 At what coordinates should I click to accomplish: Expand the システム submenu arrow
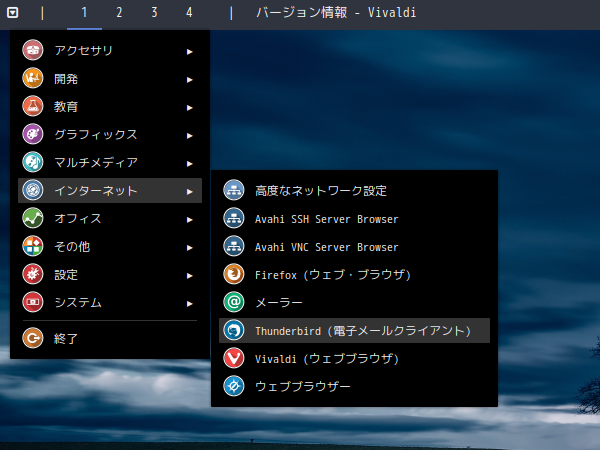(189, 304)
